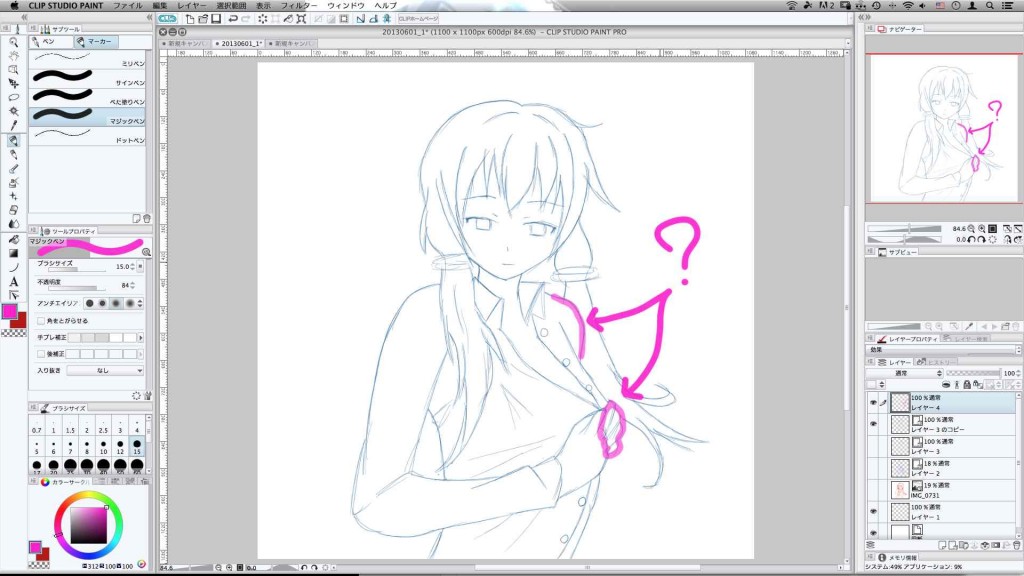Open the 入り抜き dropdown

point(103,370)
